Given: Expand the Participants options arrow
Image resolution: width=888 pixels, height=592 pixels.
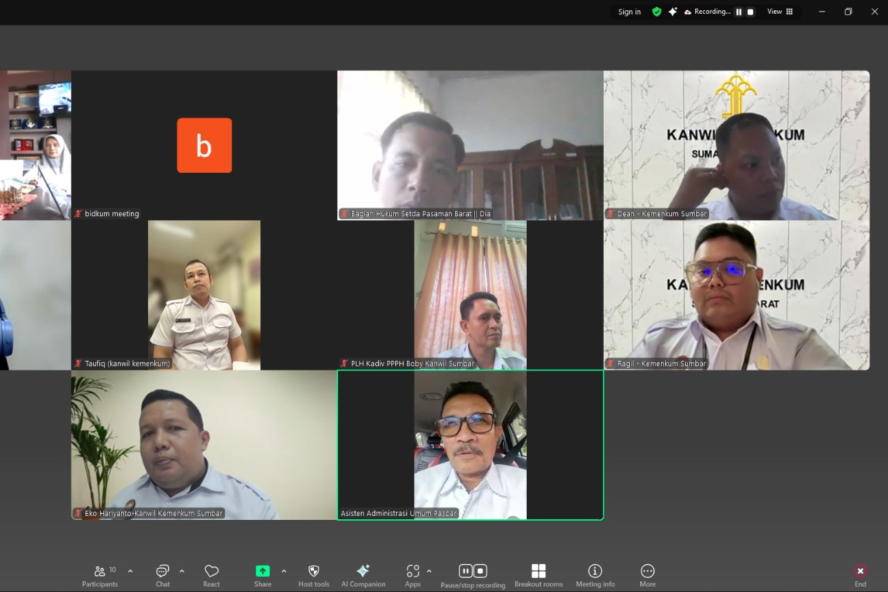Looking at the screenshot, I should tap(130, 571).
